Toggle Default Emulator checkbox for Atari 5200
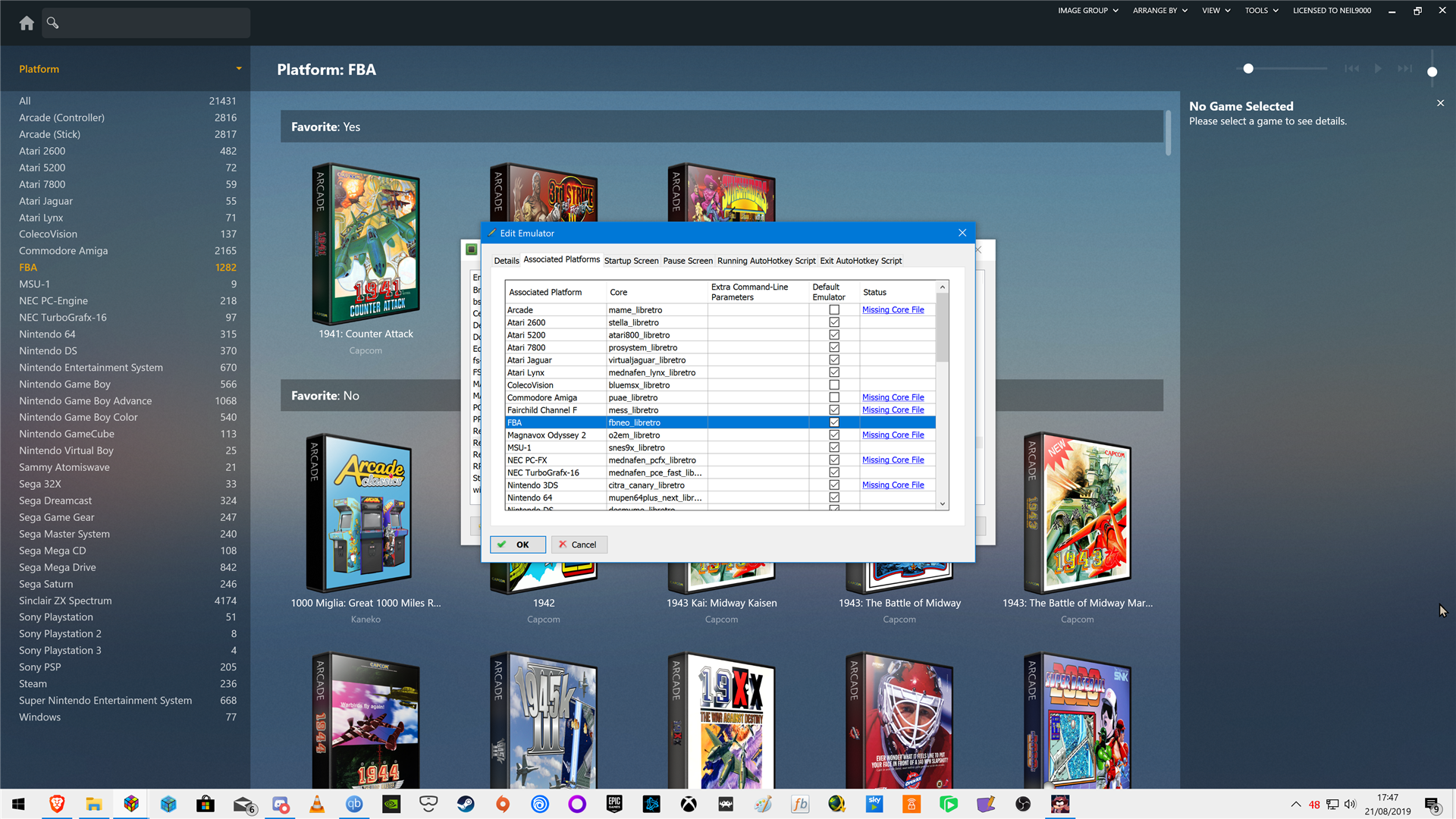This screenshot has height=819, width=1456. (x=834, y=334)
